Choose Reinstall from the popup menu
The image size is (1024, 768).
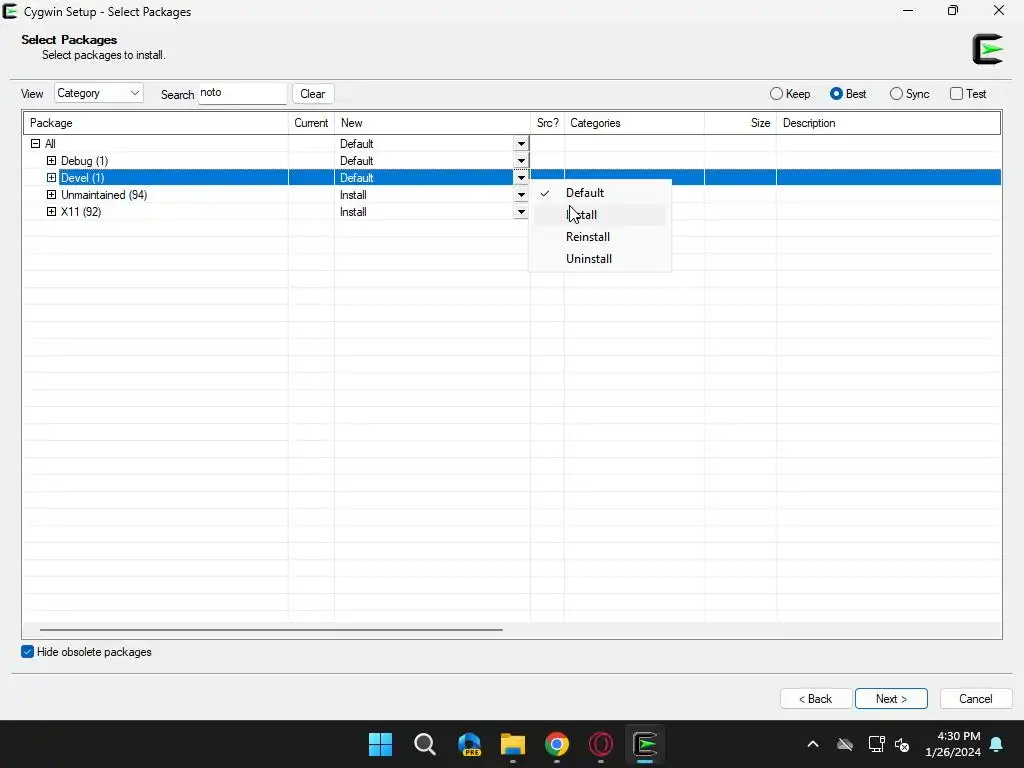pyautogui.click(x=600, y=236)
